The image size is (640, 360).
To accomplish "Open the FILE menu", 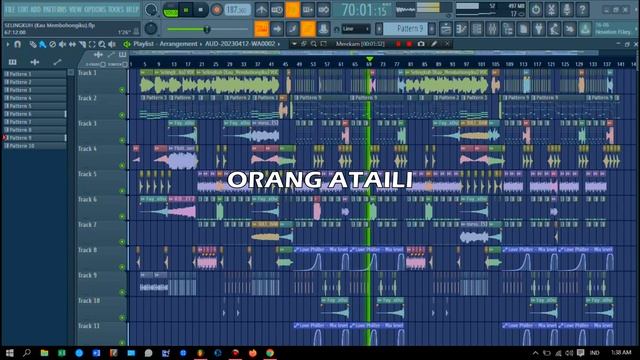I will click(10, 9).
